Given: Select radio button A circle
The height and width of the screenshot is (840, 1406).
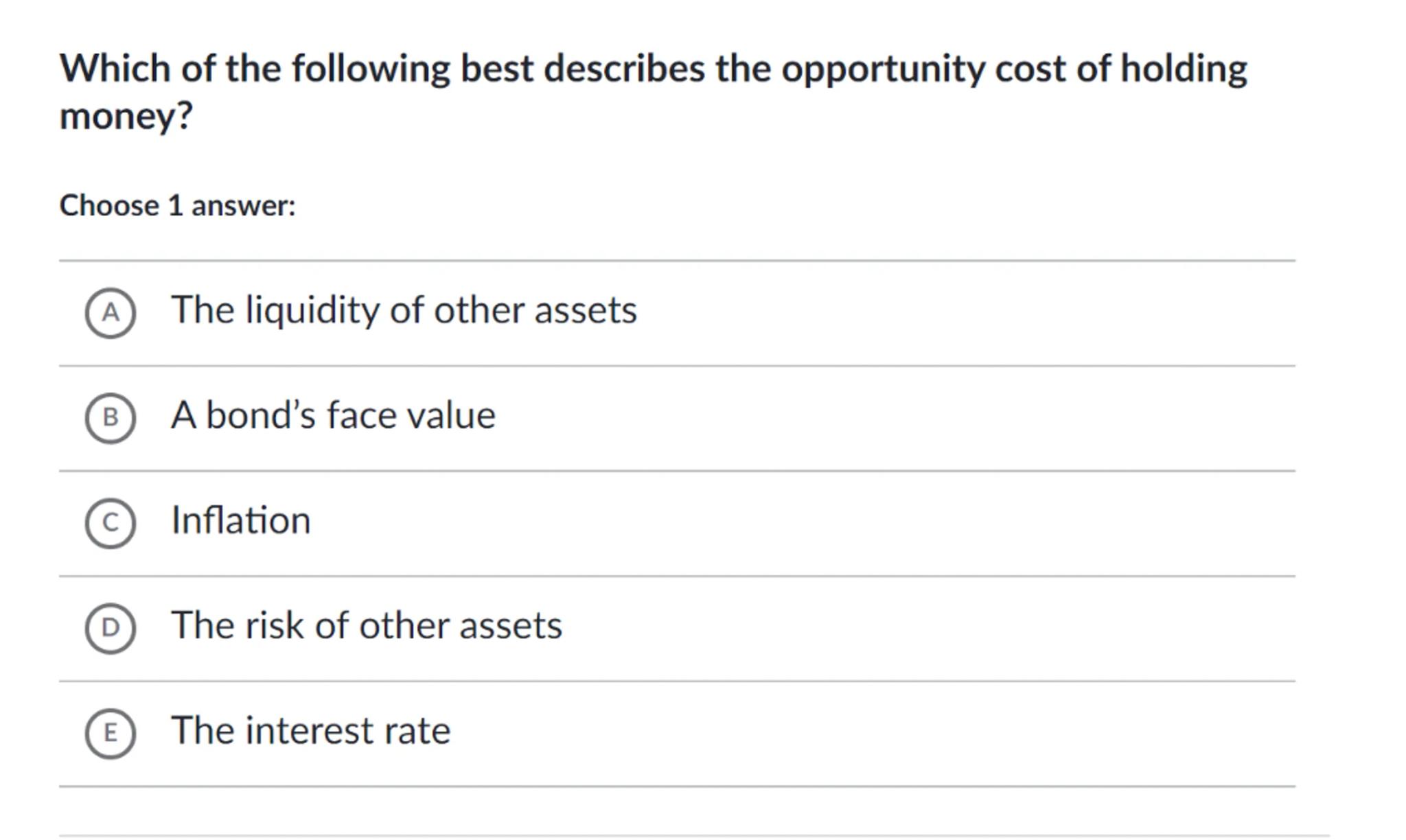Looking at the screenshot, I should (x=110, y=313).
